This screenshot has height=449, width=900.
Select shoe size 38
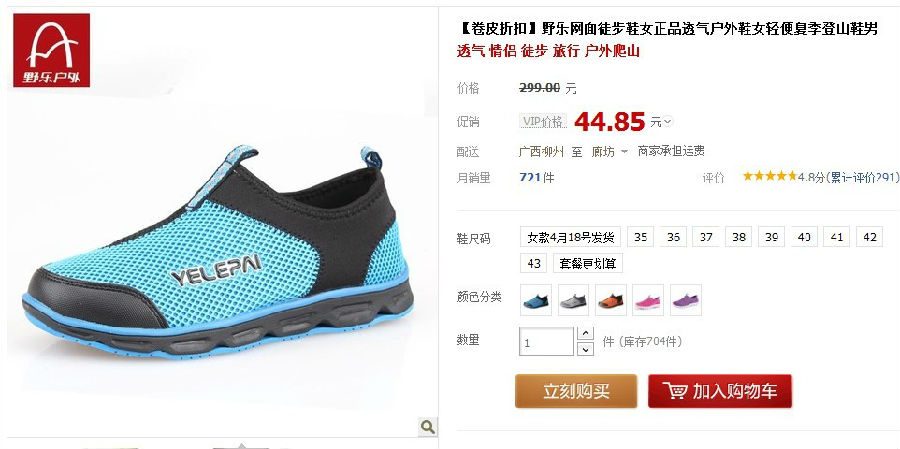coord(739,237)
